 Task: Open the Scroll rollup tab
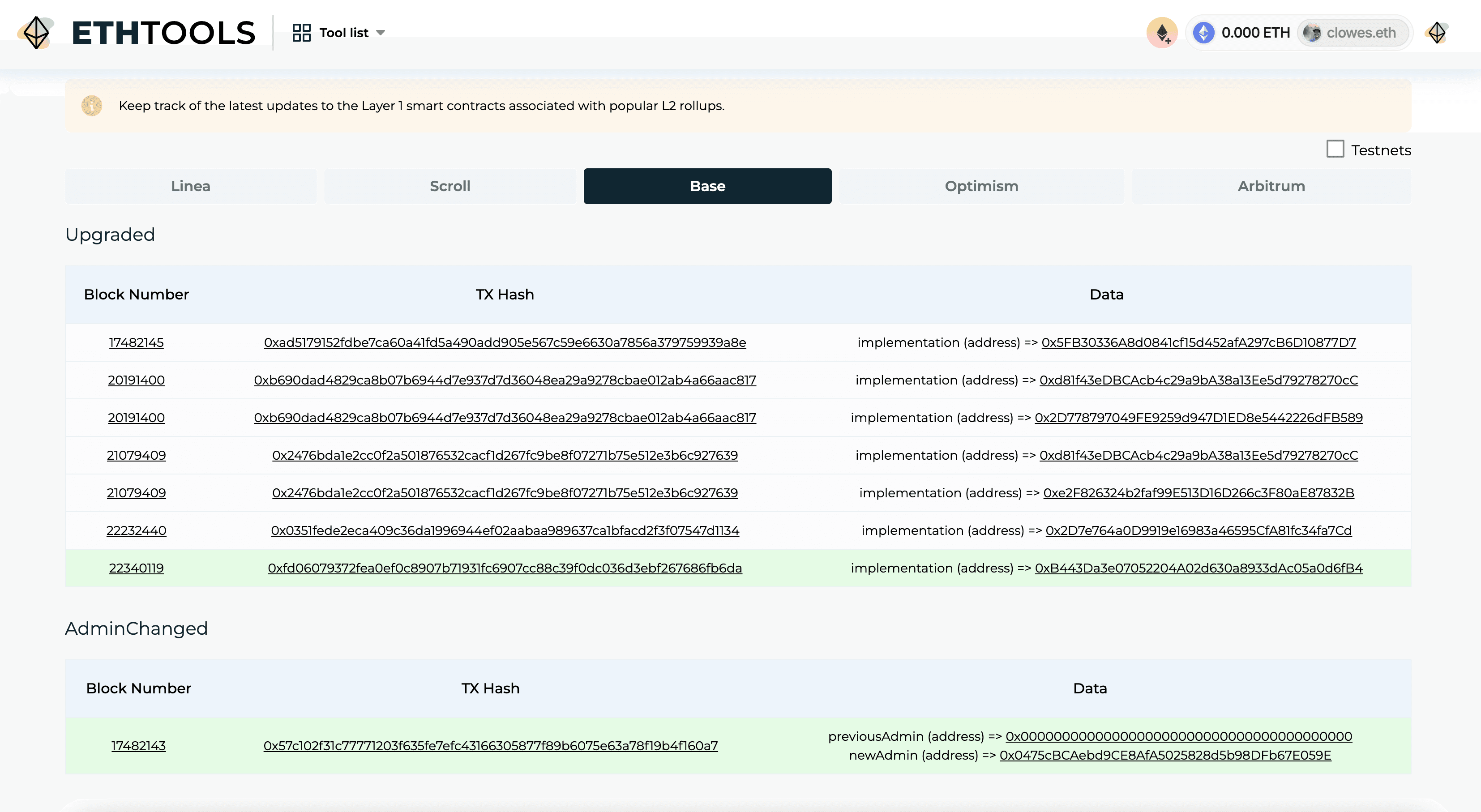click(x=449, y=186)
